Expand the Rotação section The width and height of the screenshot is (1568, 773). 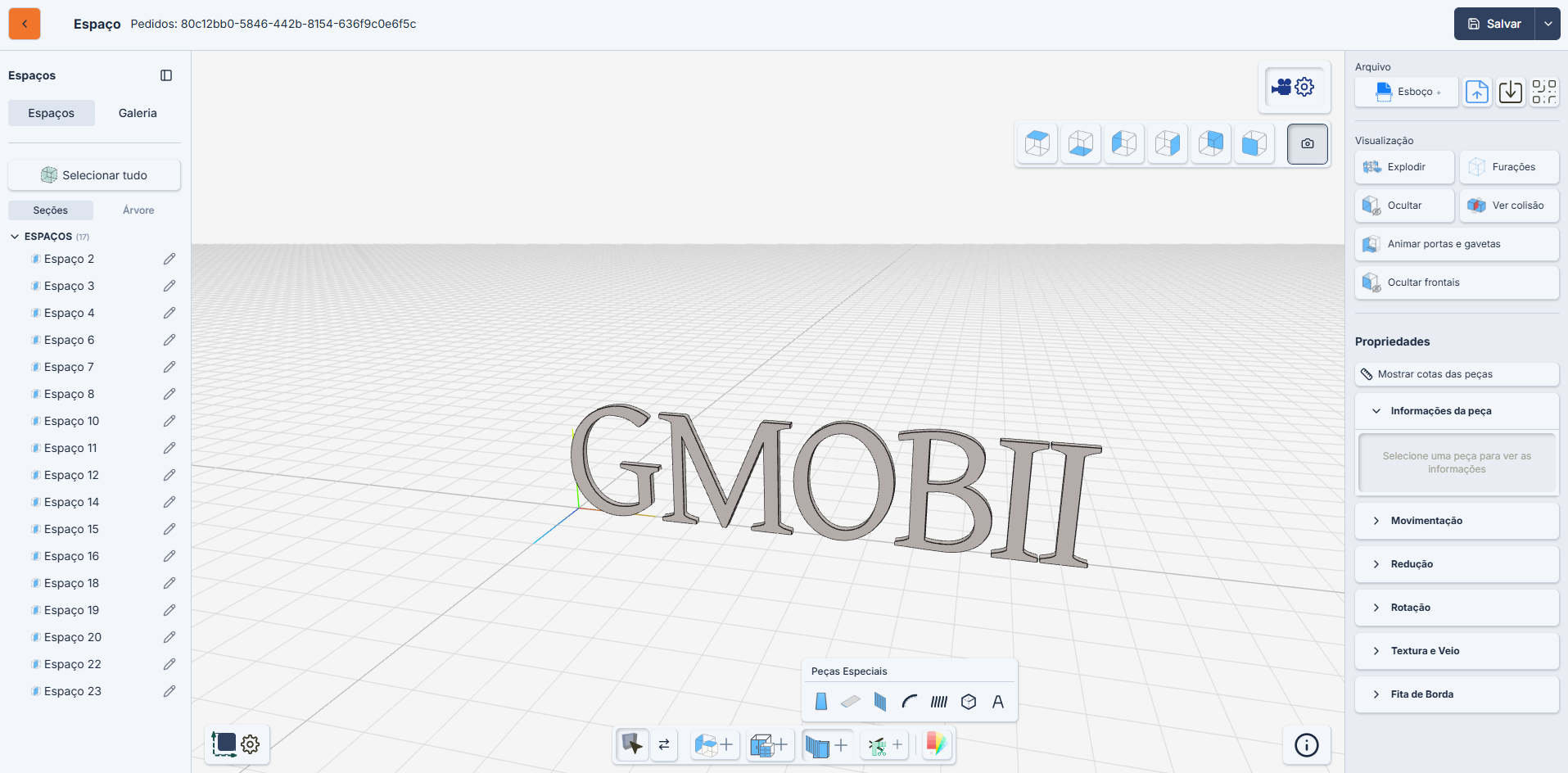(x=1457, y=608)
